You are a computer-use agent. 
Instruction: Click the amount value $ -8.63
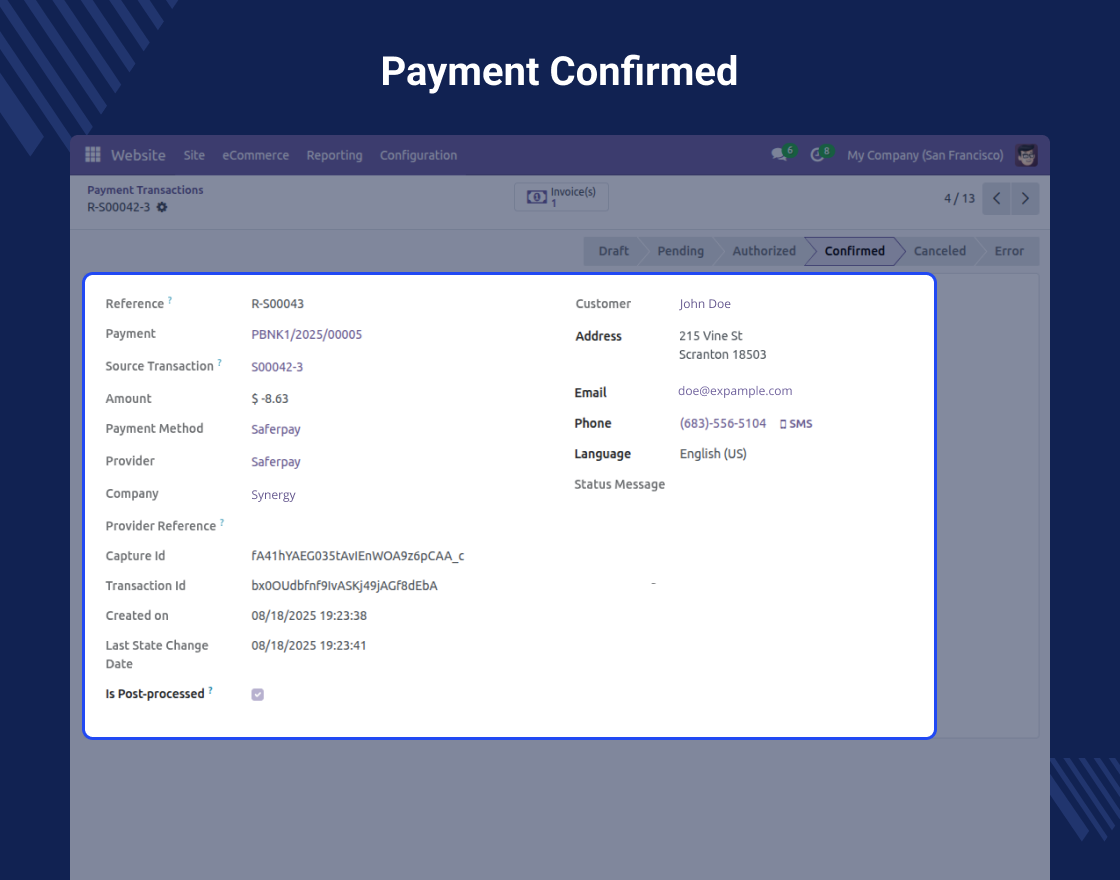pyautogui.click(x=270, y=399)
